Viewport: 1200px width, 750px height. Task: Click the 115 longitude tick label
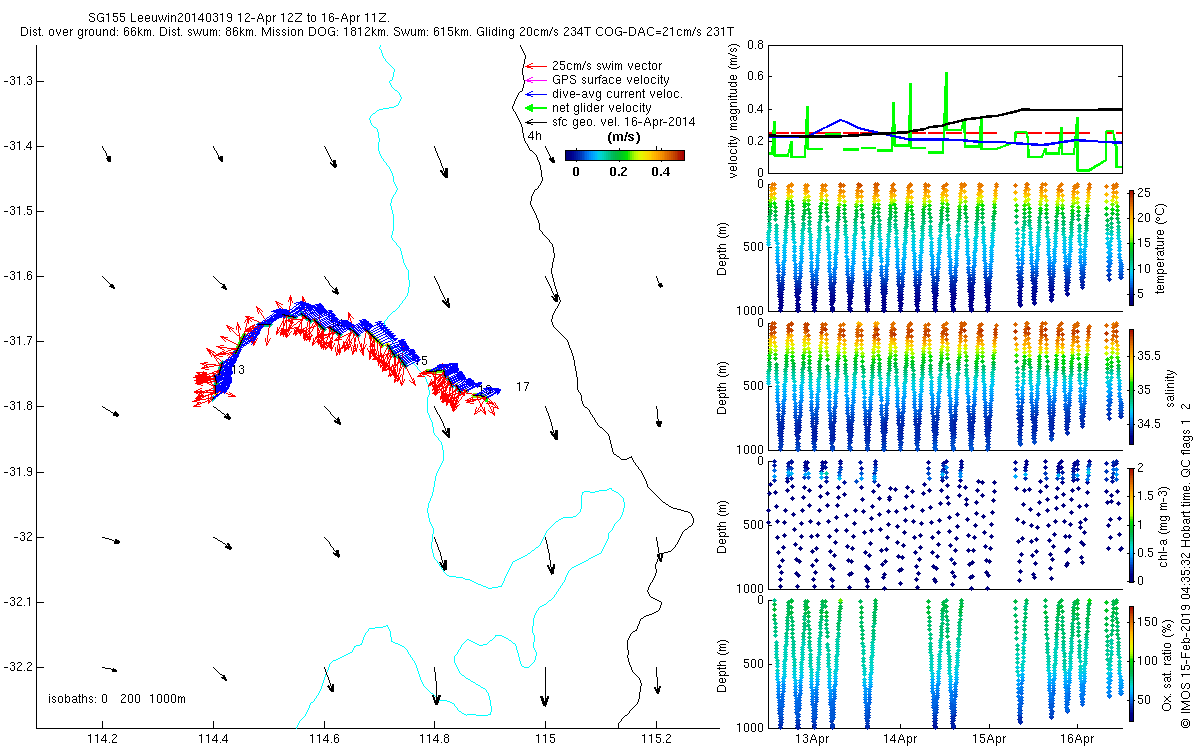tap(544, 739)
